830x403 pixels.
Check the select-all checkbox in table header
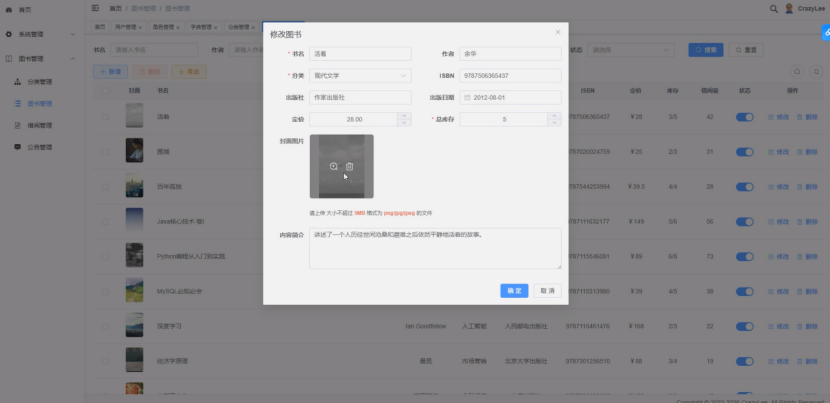[105, 91]
